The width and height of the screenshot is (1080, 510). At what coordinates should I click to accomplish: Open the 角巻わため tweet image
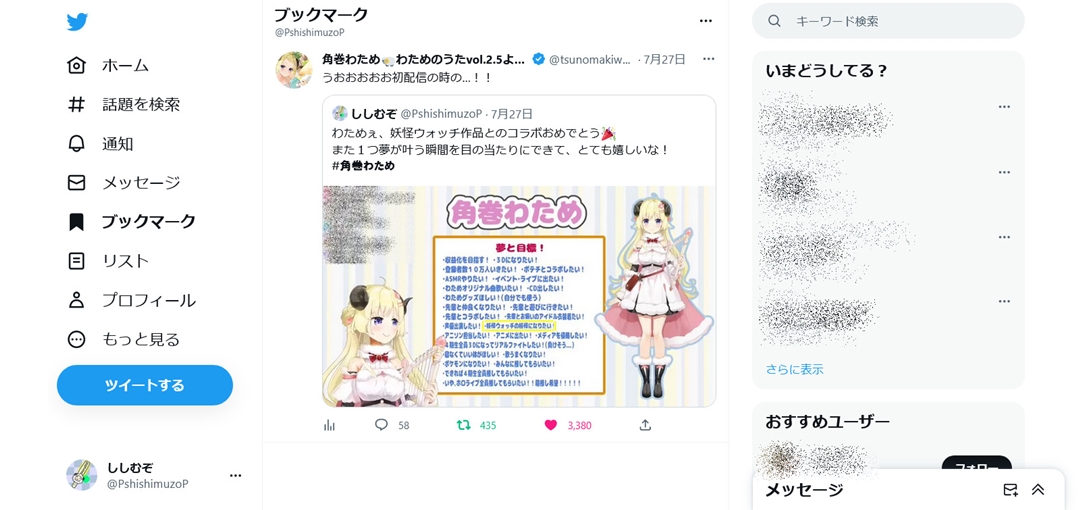click(519, 296)
